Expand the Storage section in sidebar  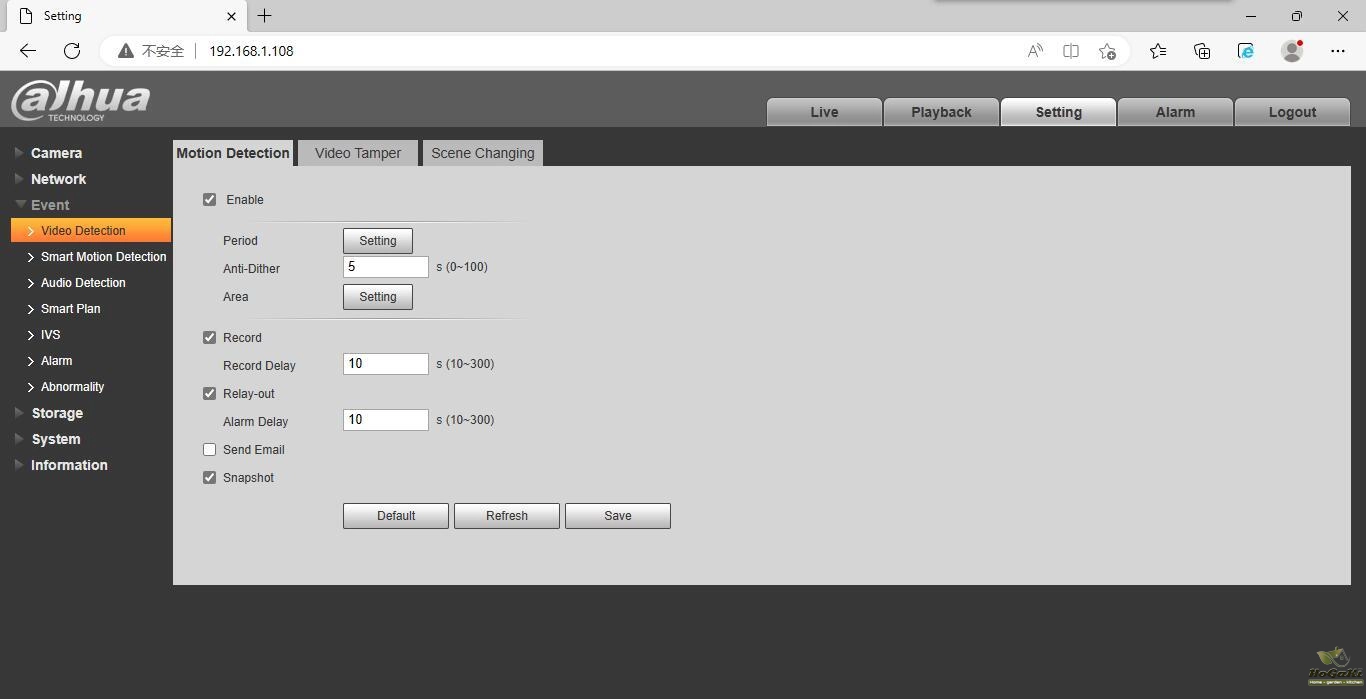pyautogui.click(x=57, y=413)
